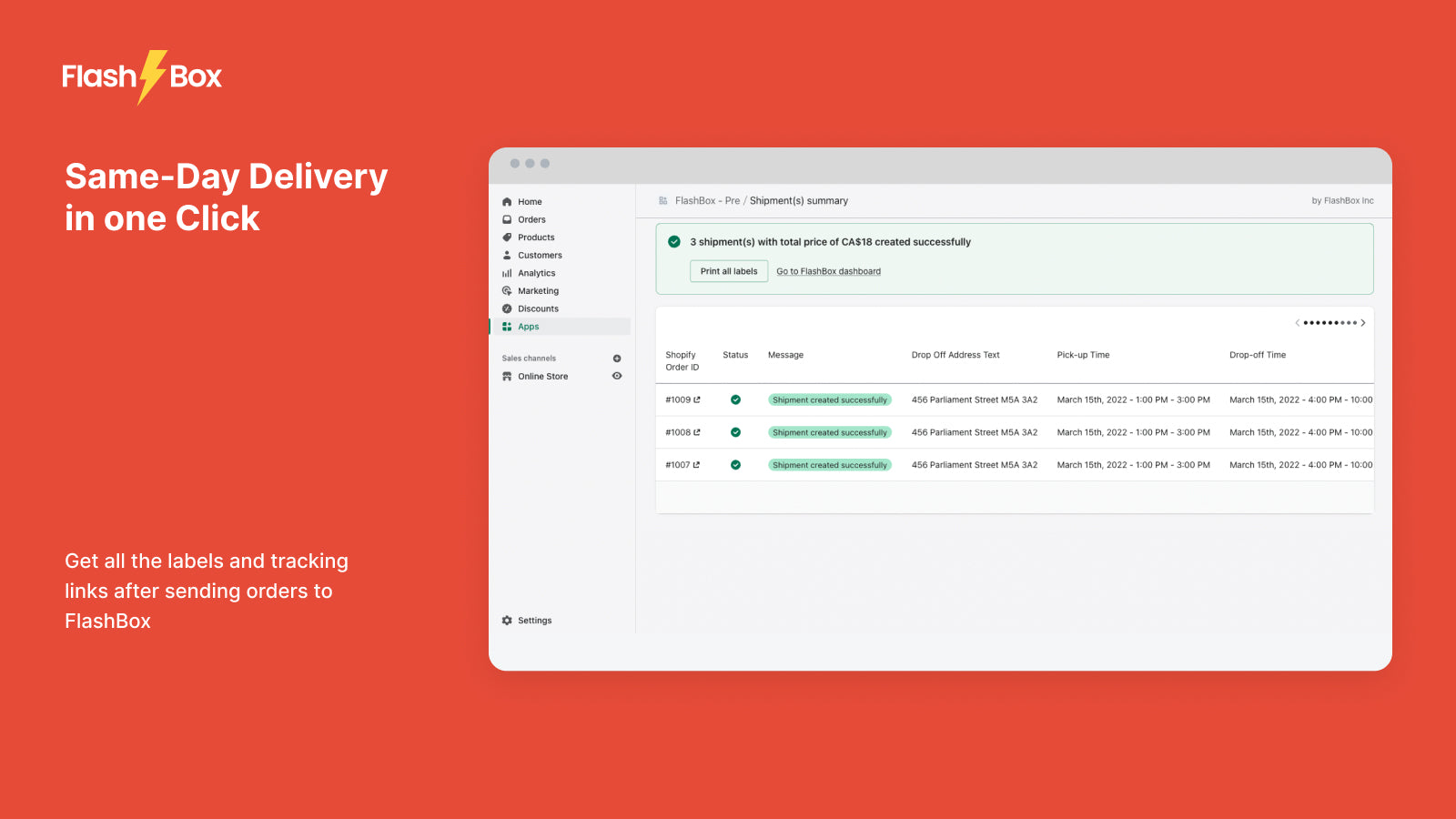The height and width of the screenshot is (819, 1456).
Task: Go to next page with right chevron
Action: pyautogui.click(x=1362, y=323)
